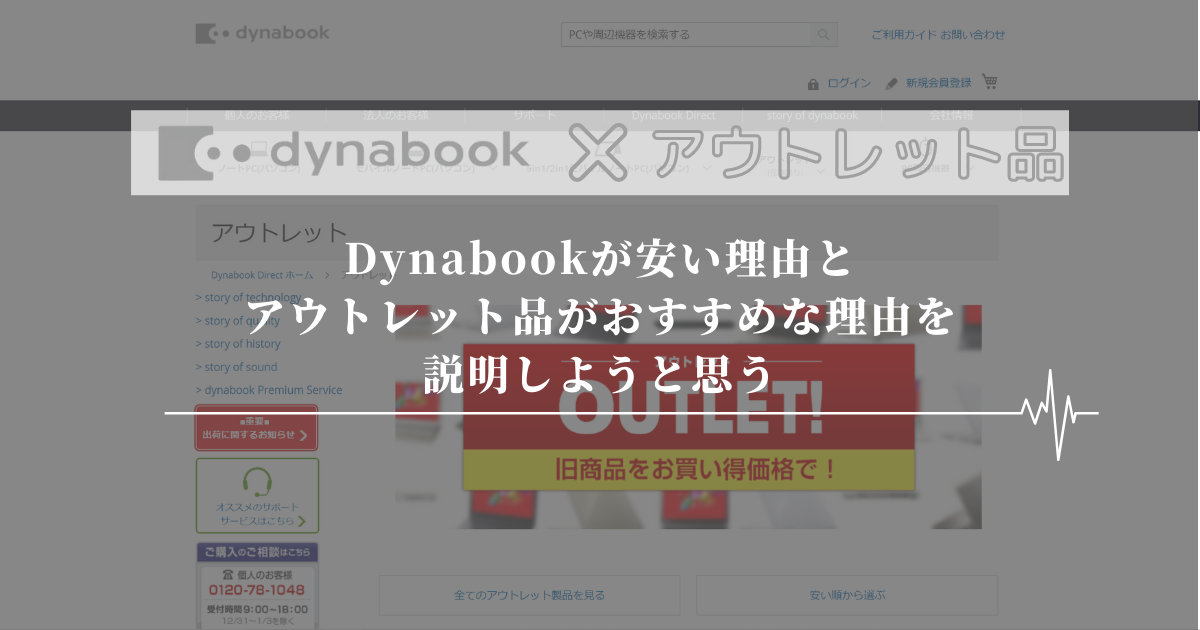Open the story of dynabook navigation menu
The width and height of the screenshot is (1200, 630).
(x=812, y=115)
